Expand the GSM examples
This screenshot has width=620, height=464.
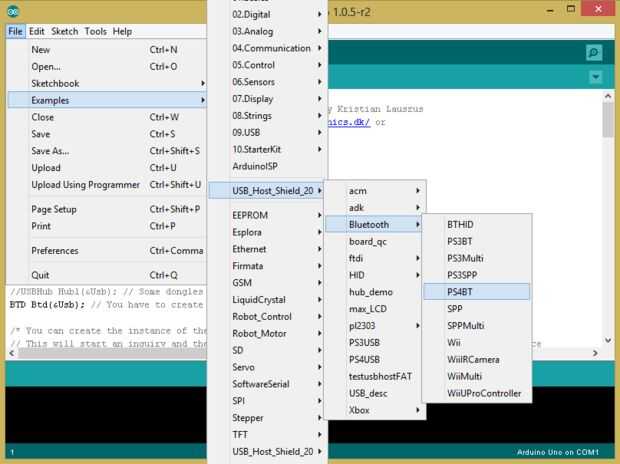point(267,283)
